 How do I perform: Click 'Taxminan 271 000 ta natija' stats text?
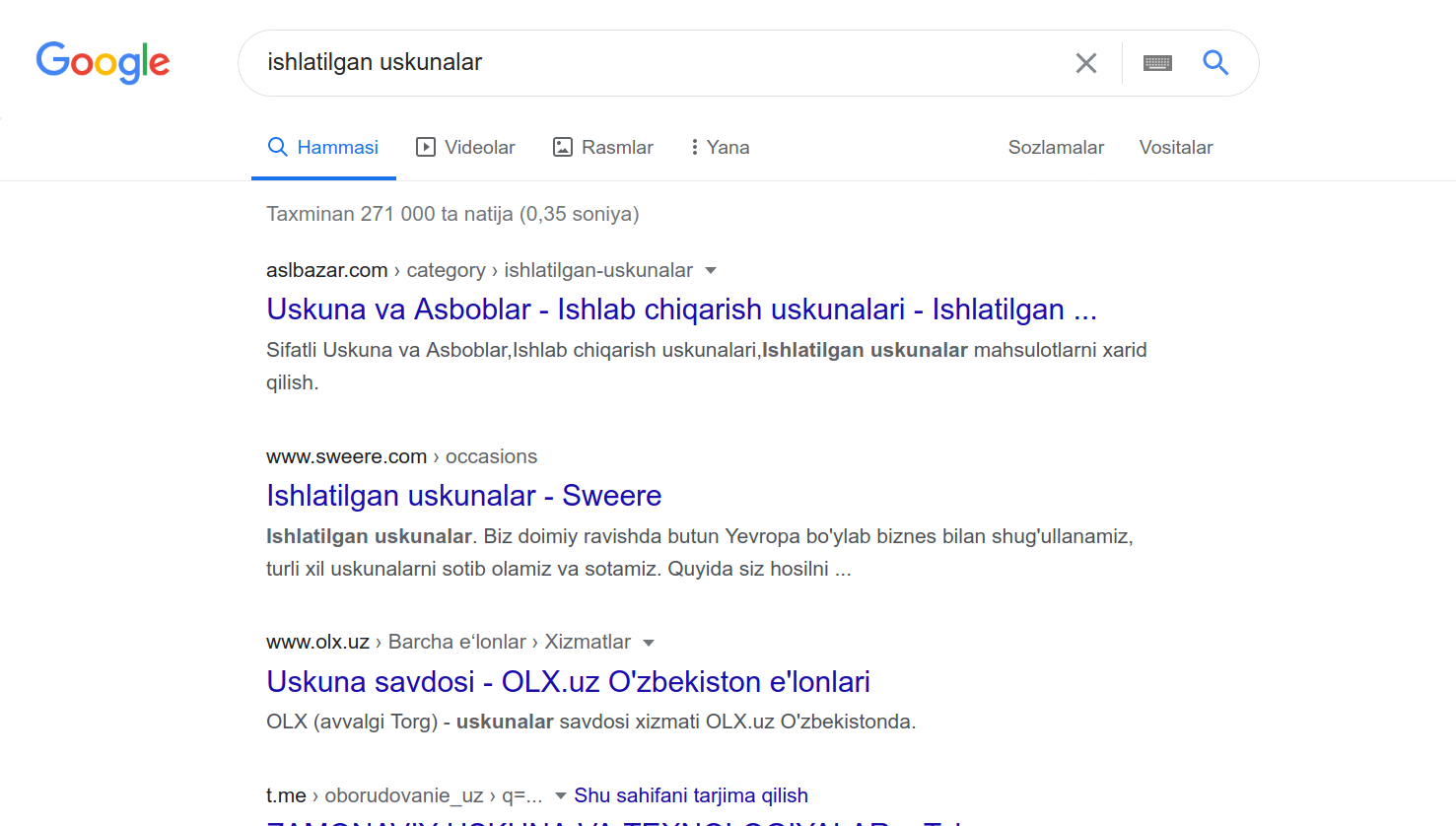click(x=452, y=214)
